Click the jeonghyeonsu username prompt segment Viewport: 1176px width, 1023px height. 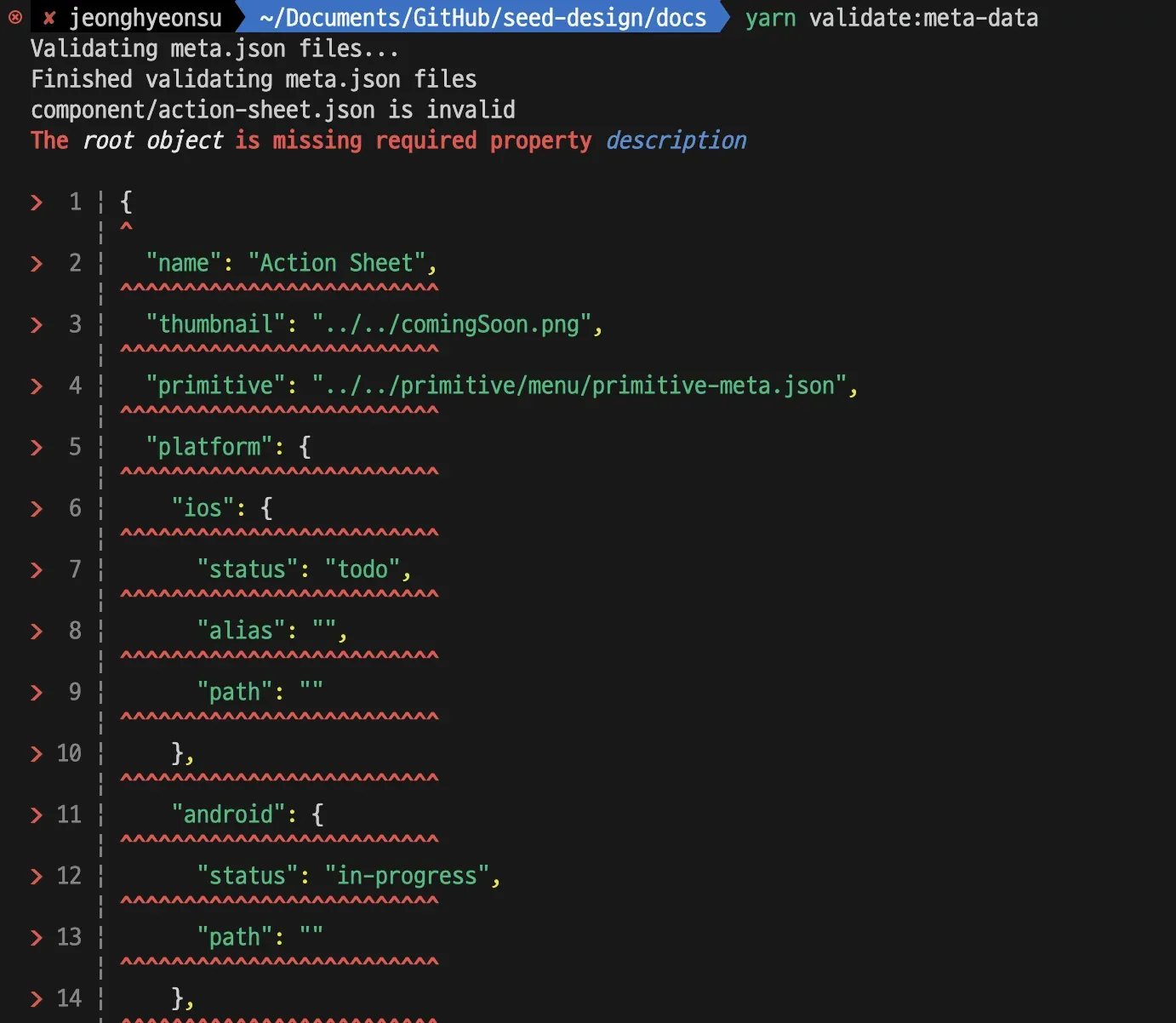(145, 18)
